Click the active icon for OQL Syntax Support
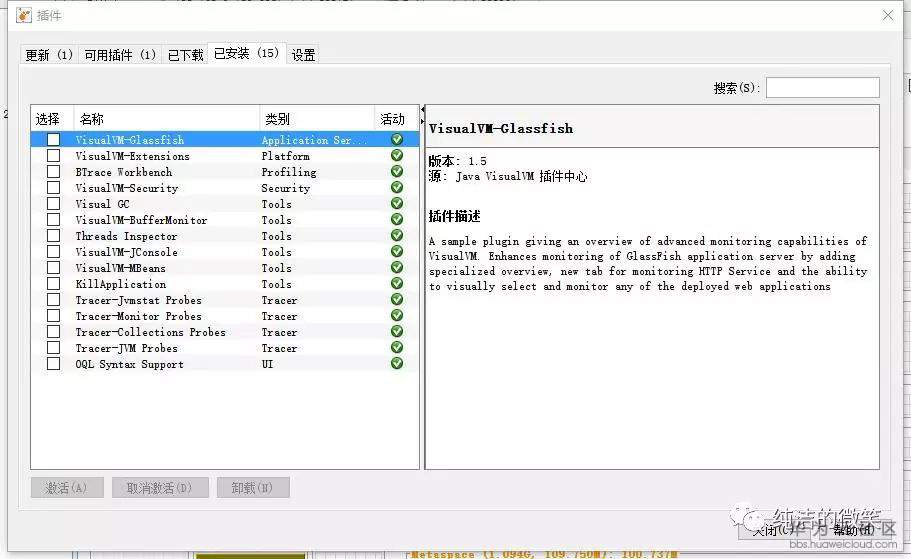Viewport: 911px width, 559px height. click(397, 363)
